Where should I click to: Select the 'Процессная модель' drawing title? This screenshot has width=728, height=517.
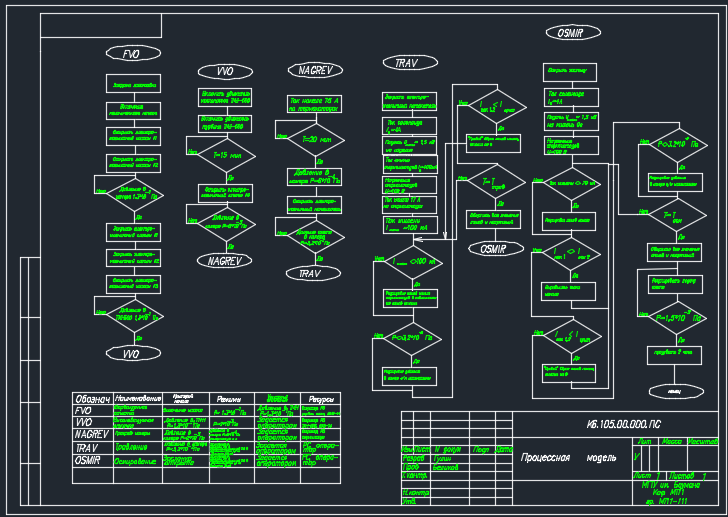coord(568,458)
